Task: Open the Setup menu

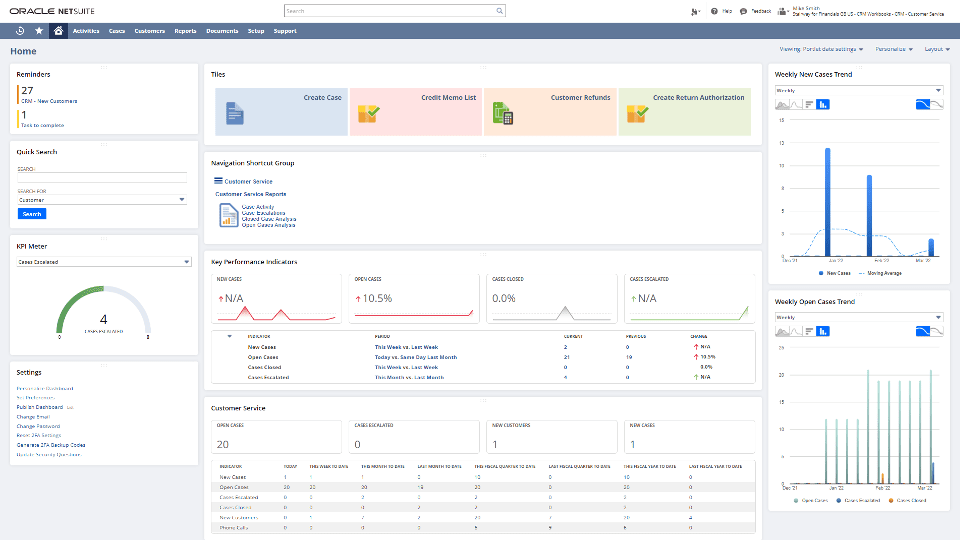Action: pyautogui.click(x=256, y=31)
